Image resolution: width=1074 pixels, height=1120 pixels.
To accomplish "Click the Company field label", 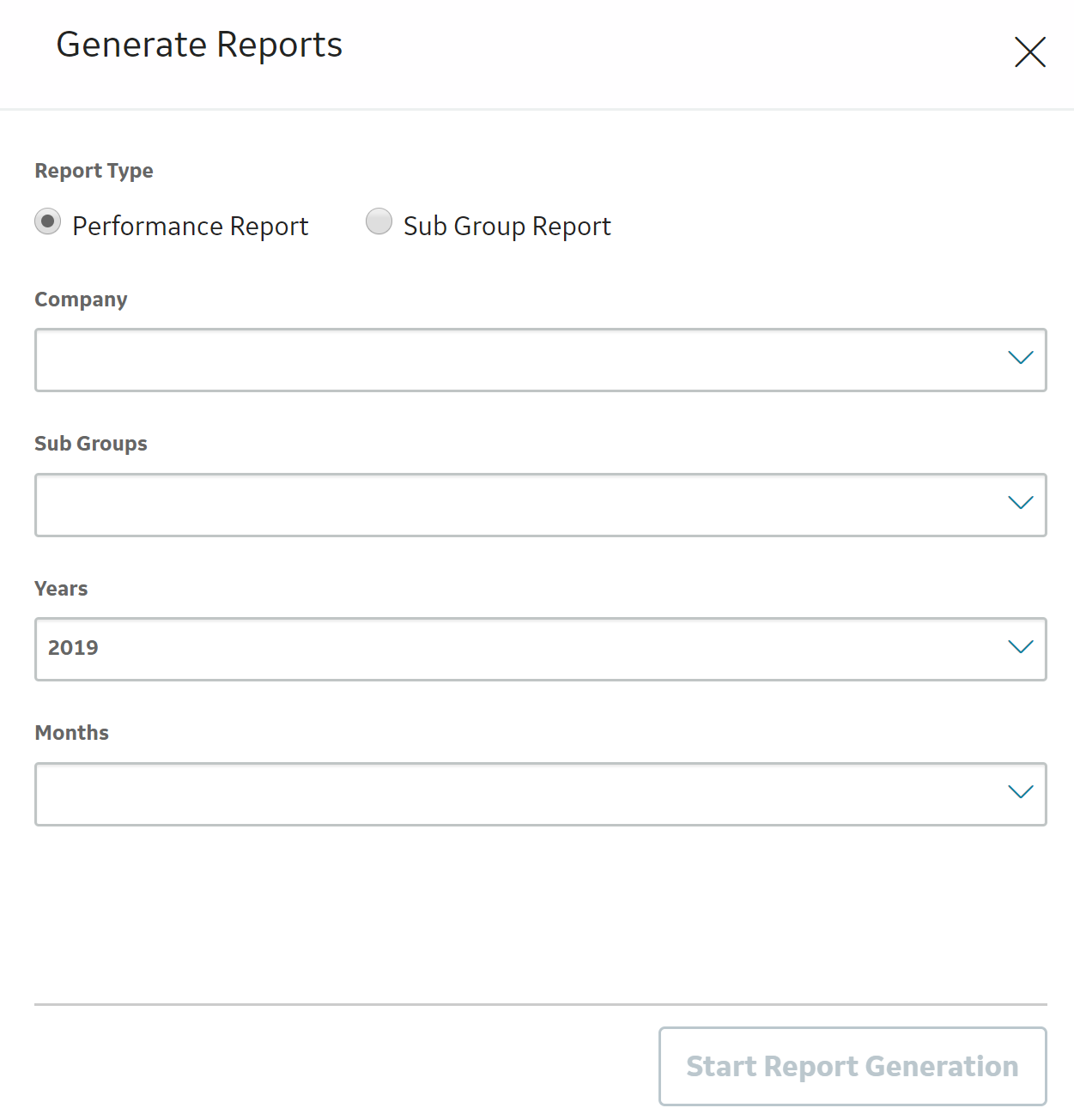I will click(x=81, y=300).
